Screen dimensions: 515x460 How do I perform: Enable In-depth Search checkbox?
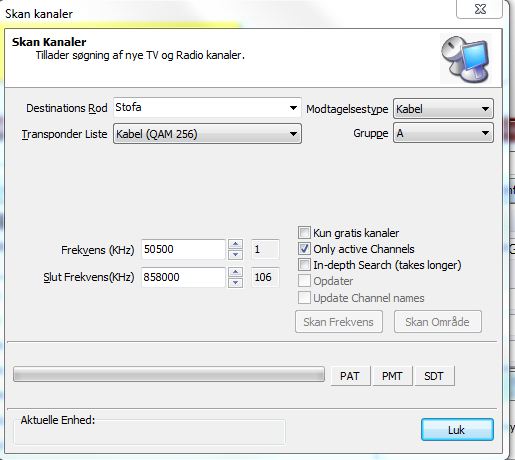point(304,265)
